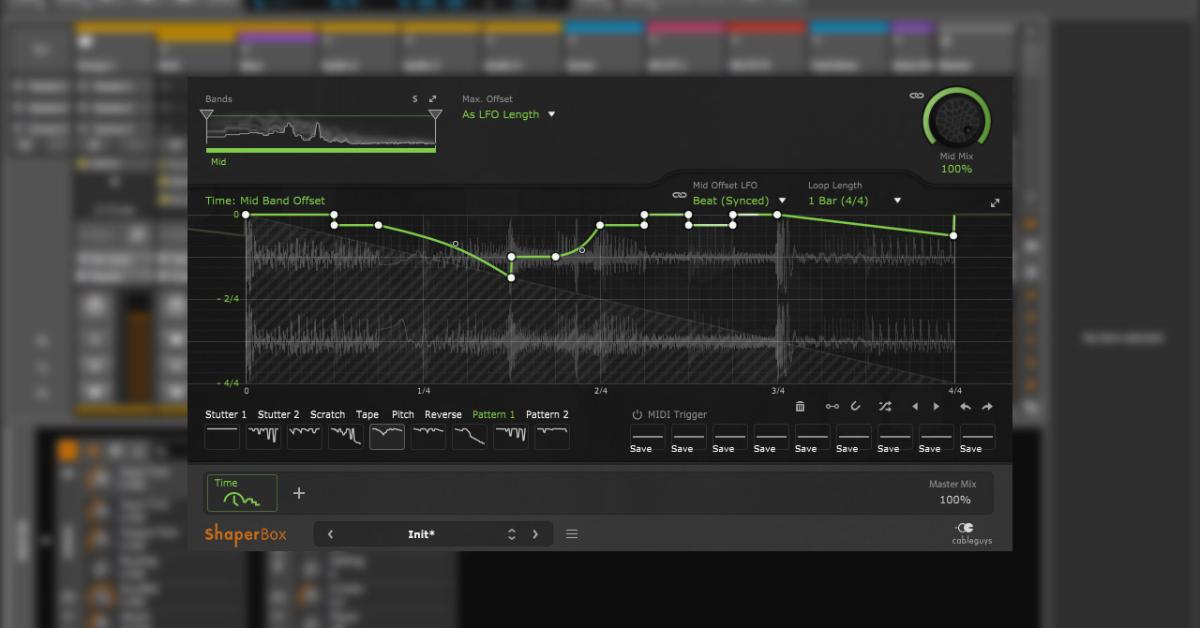Enlarge the curve editor with the expand icon

coord(995,203)
